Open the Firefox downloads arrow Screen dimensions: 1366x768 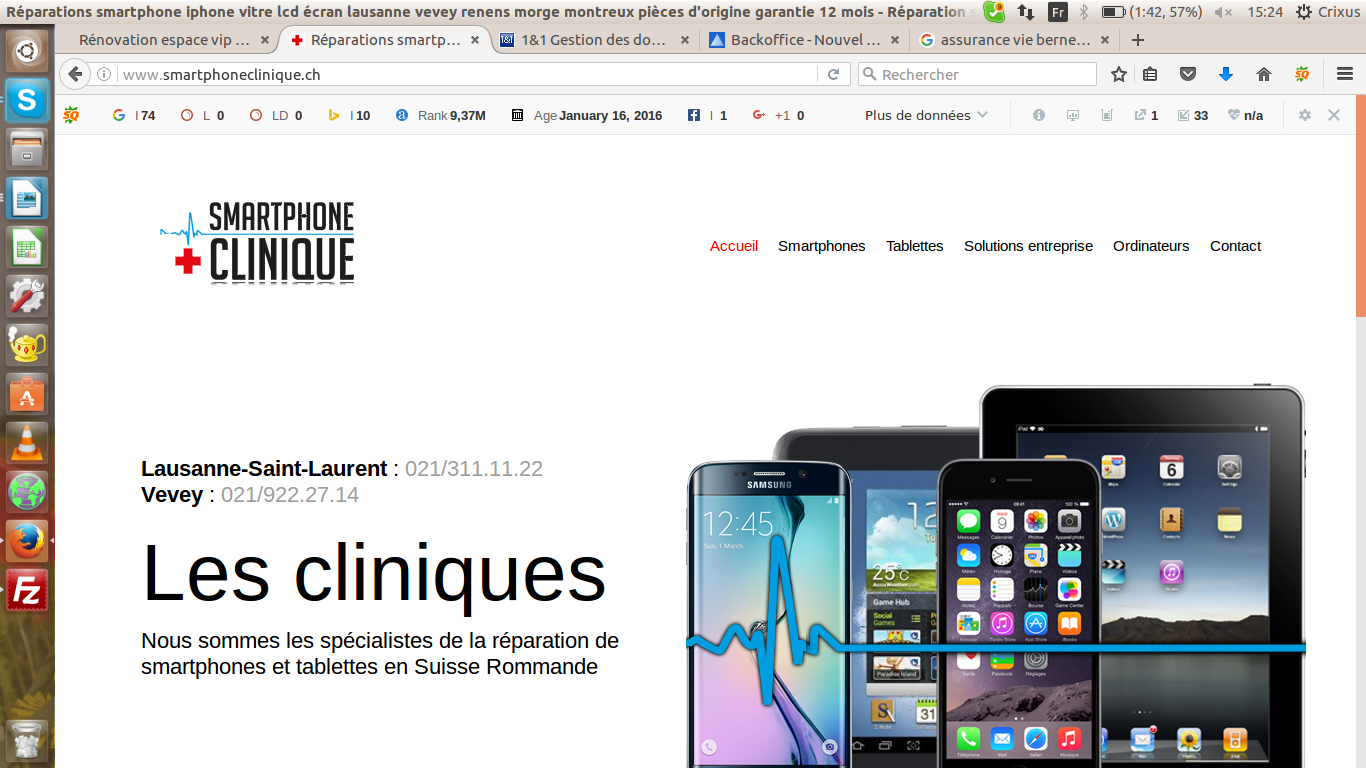tap(1226, 74)
